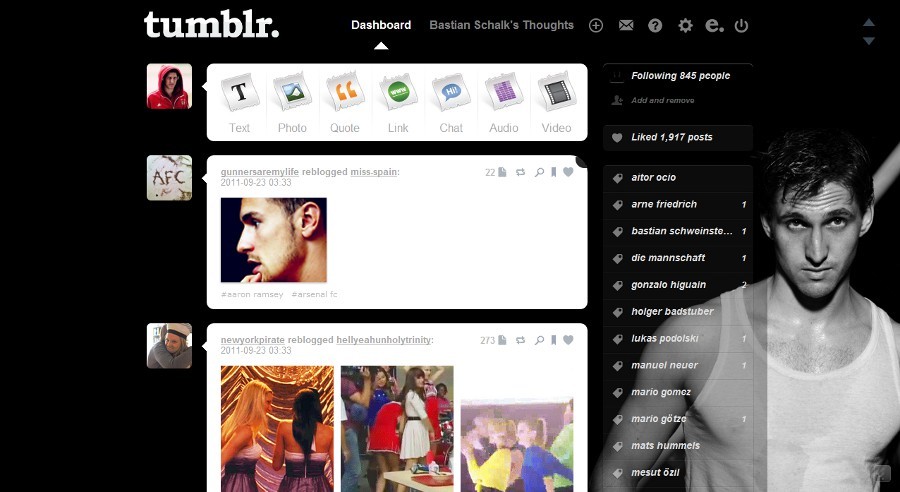The image size is (900, 492).
Task: Select tracked tag lukas podolski
Action: pos(678,339)
